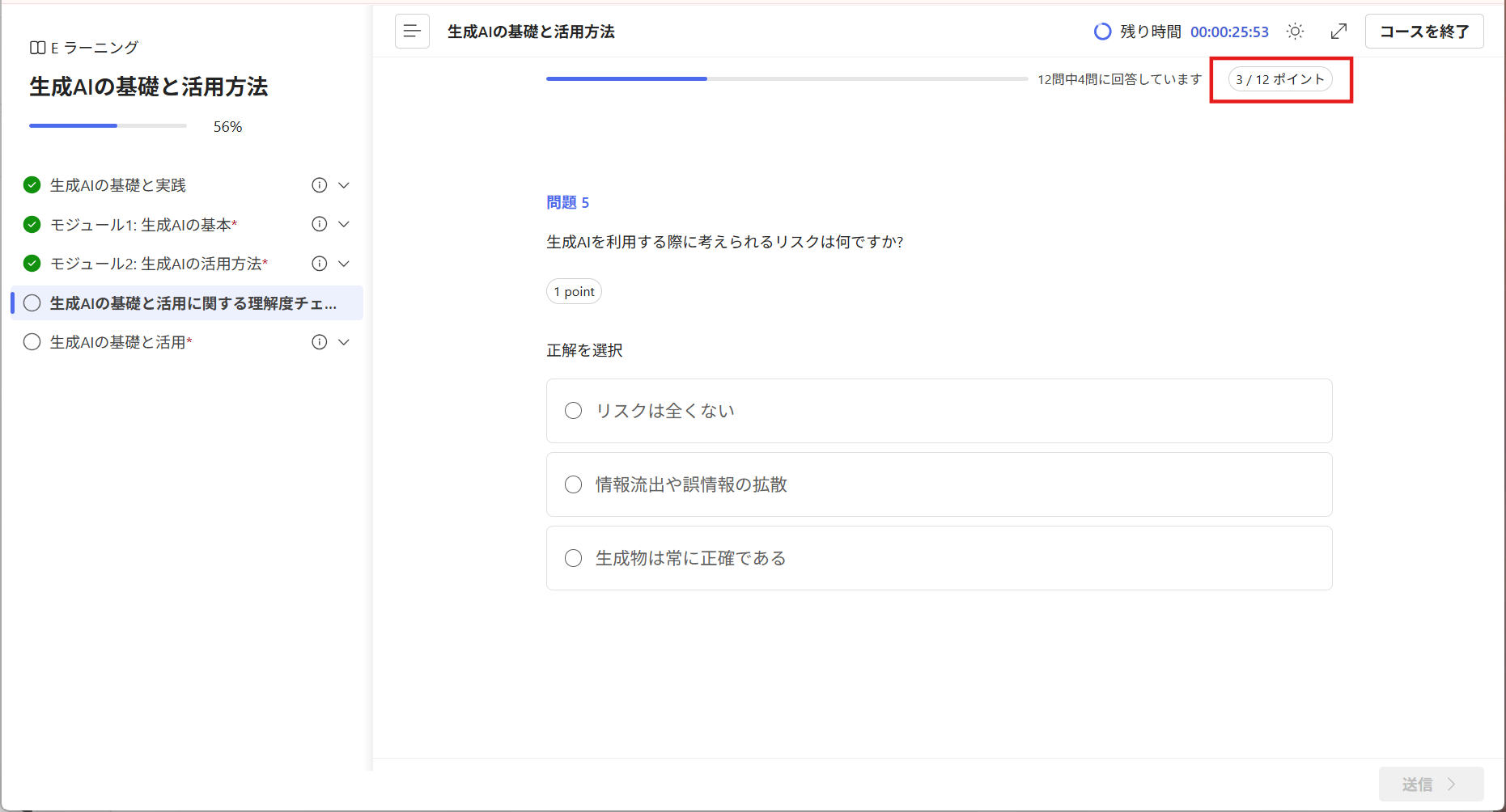Expand the 生成AIの基礎と実践 section chevron
This screenshot has height=812, width=1506.
pyautogui.click(x=344, y=185)
